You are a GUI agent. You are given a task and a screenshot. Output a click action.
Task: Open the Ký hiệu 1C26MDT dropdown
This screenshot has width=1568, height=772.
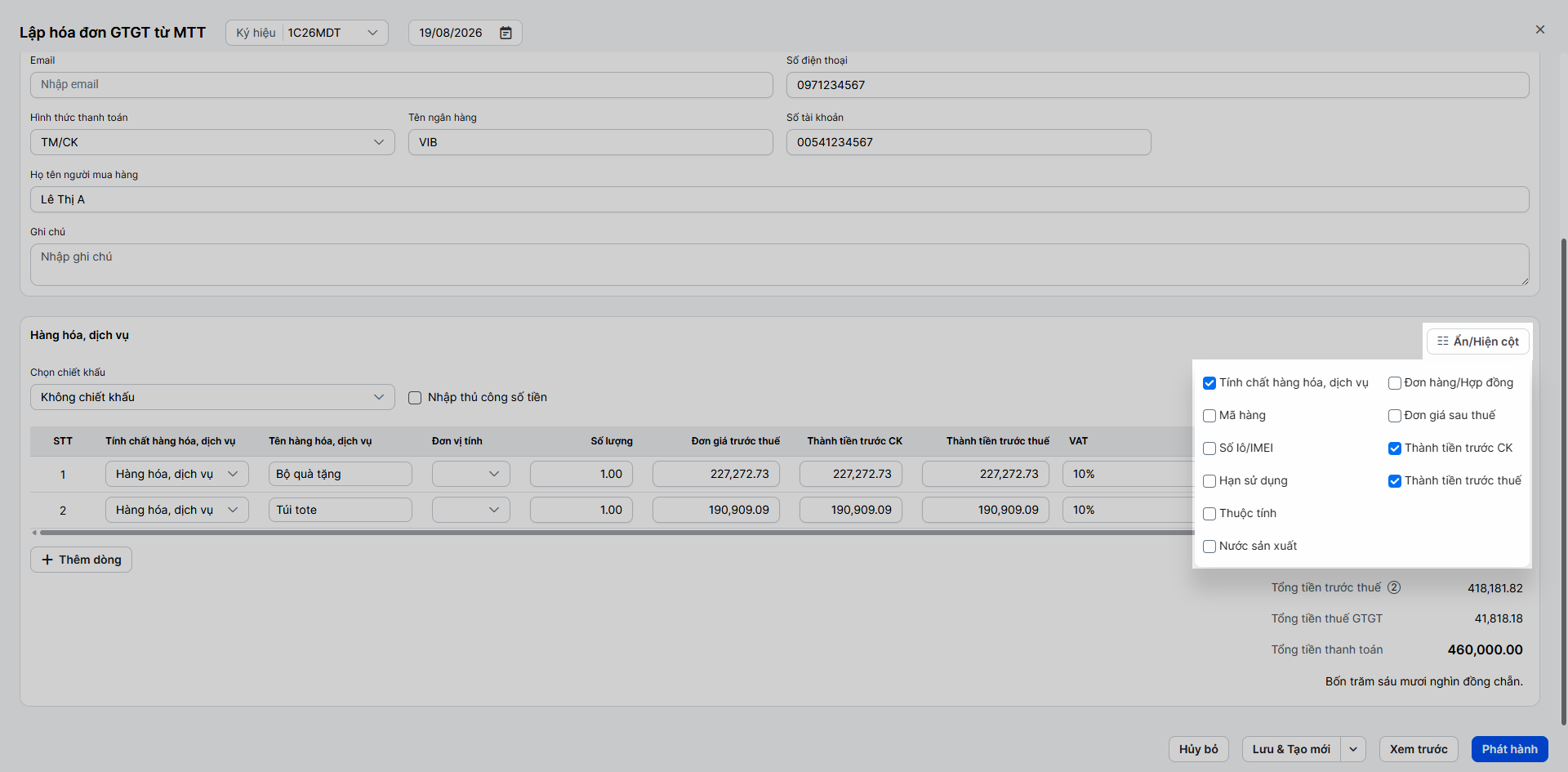pyautogui.click(x=307, y=33)
